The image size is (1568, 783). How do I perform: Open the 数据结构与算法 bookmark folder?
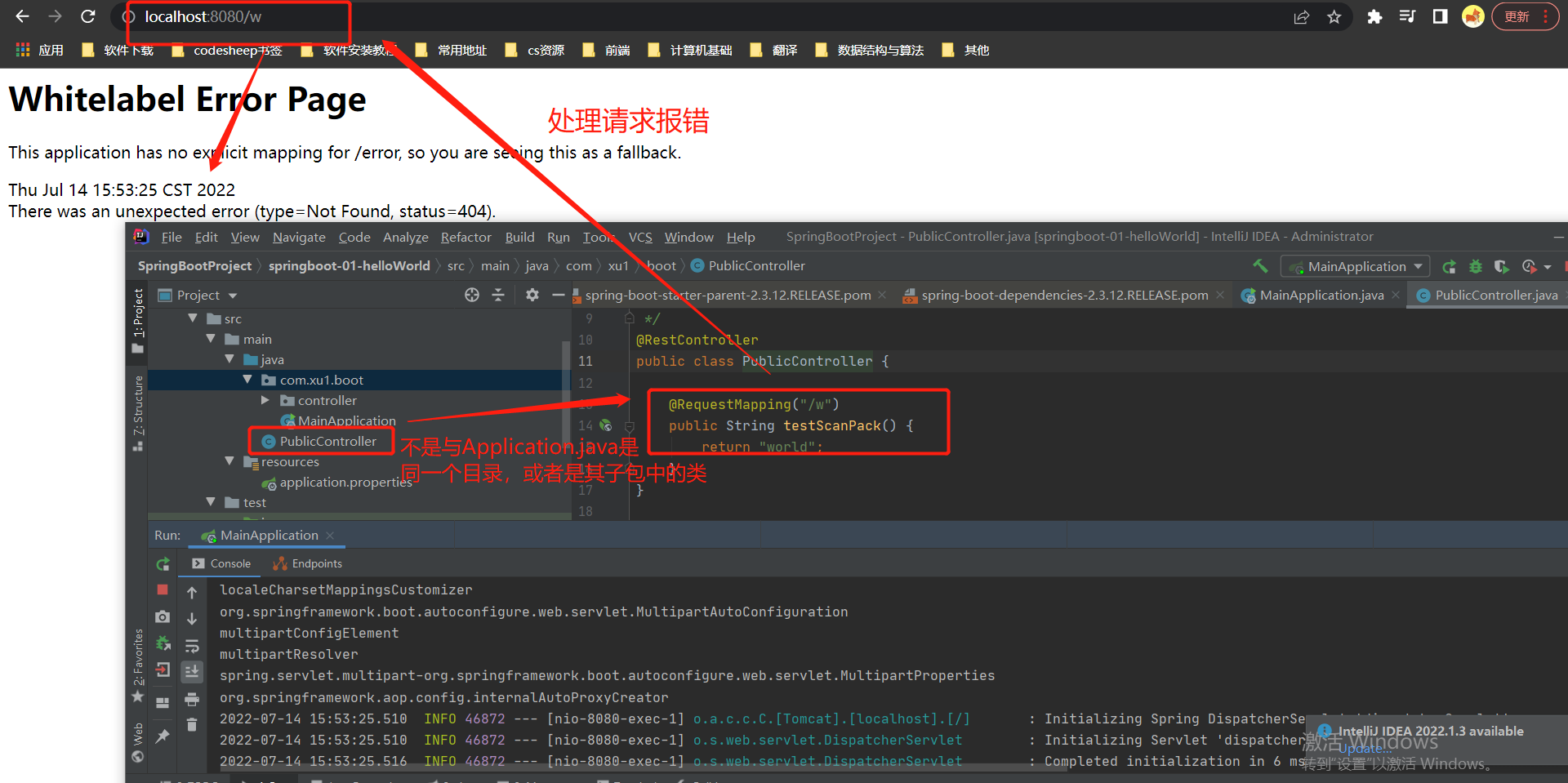click(870, 50)
